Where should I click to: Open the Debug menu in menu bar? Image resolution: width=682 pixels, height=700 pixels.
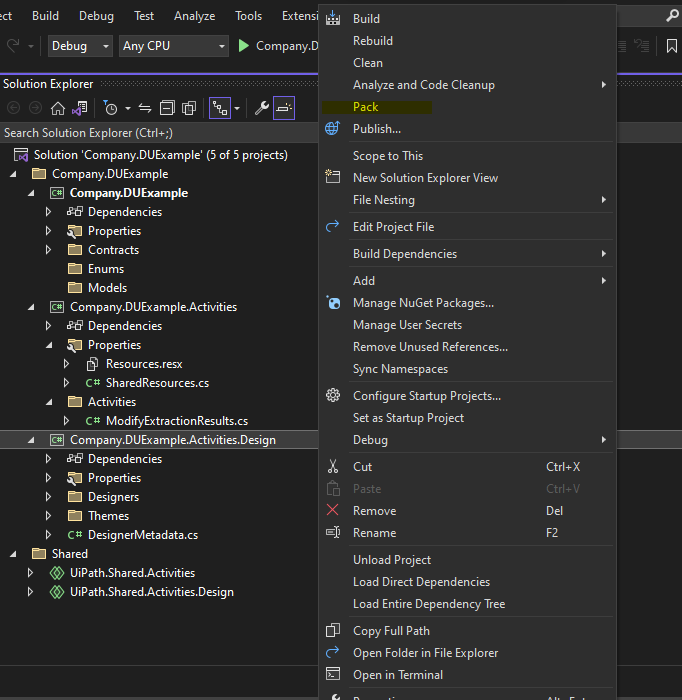(96, 16)
